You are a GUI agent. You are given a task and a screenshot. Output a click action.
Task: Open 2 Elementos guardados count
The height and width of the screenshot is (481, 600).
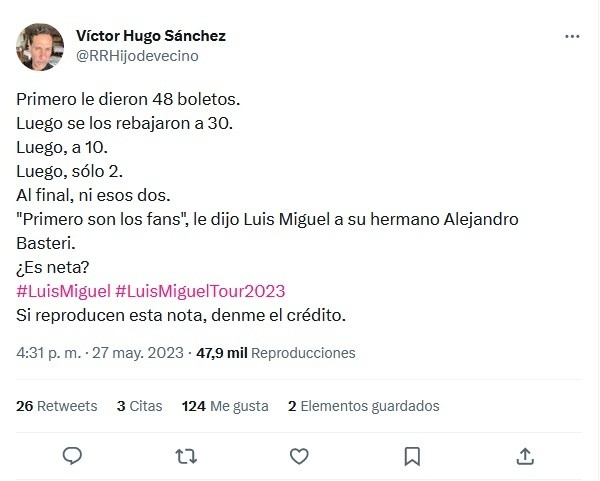point(363,406)
